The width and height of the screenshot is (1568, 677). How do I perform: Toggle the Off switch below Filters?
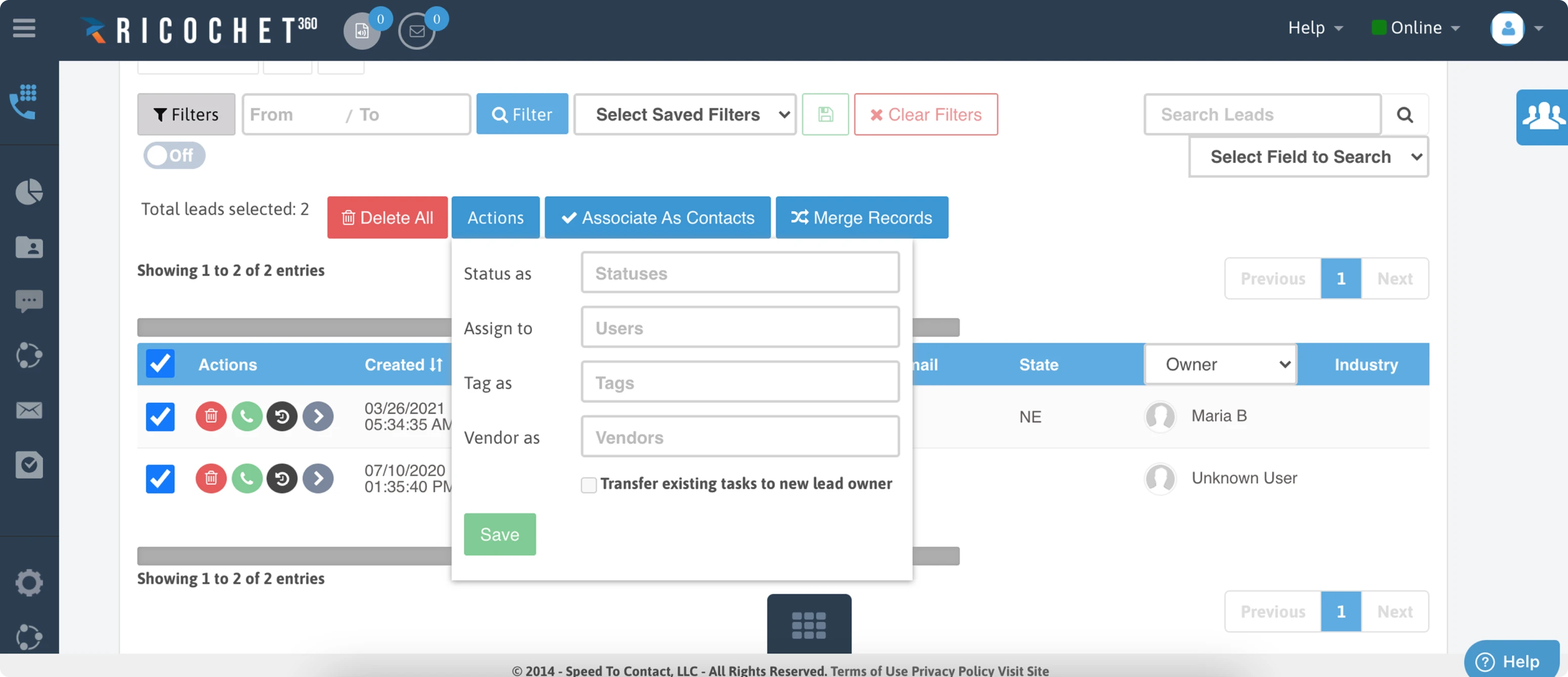(174, 155)
